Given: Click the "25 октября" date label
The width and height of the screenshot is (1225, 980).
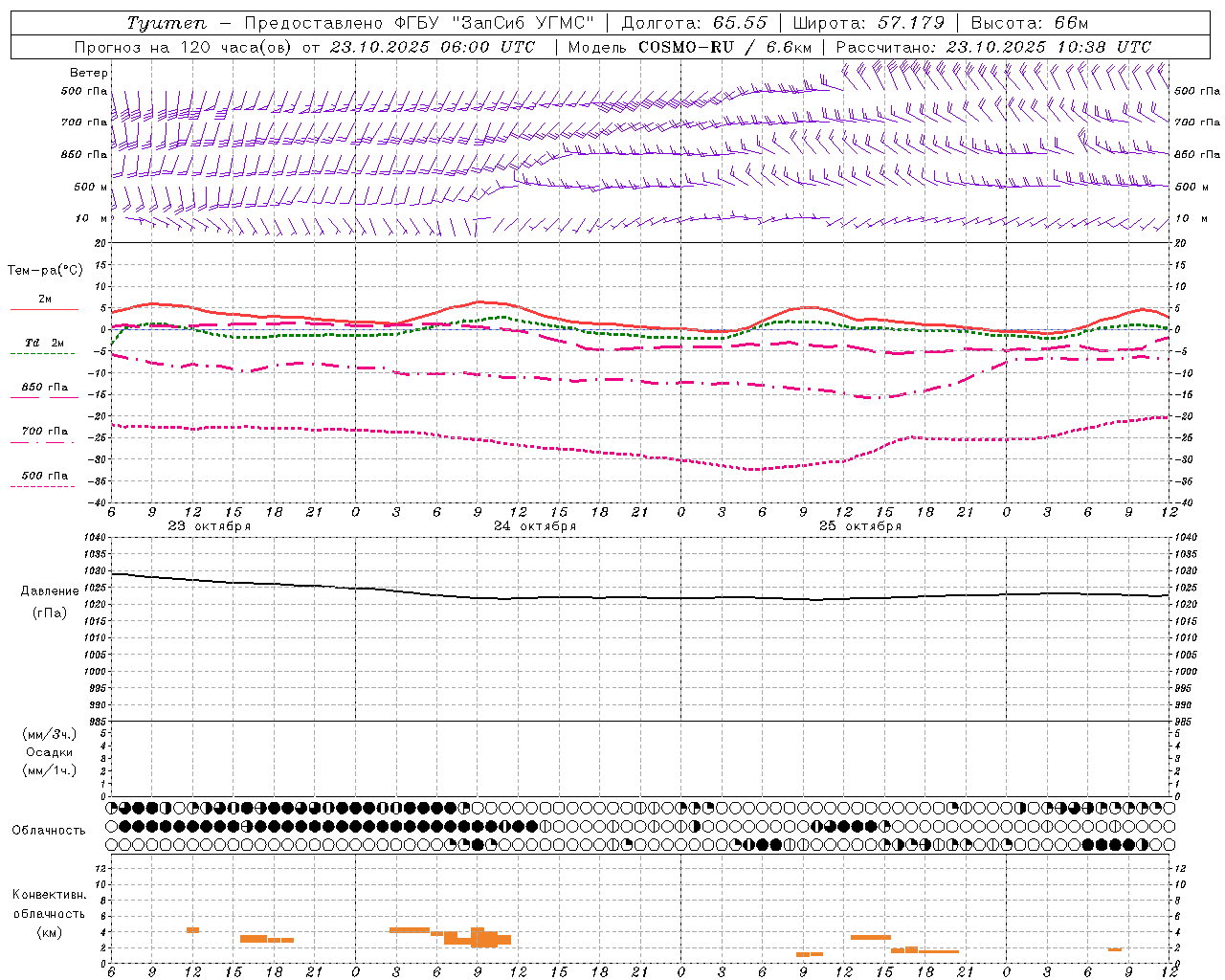Looking at the screenshot, I should 860,526.
